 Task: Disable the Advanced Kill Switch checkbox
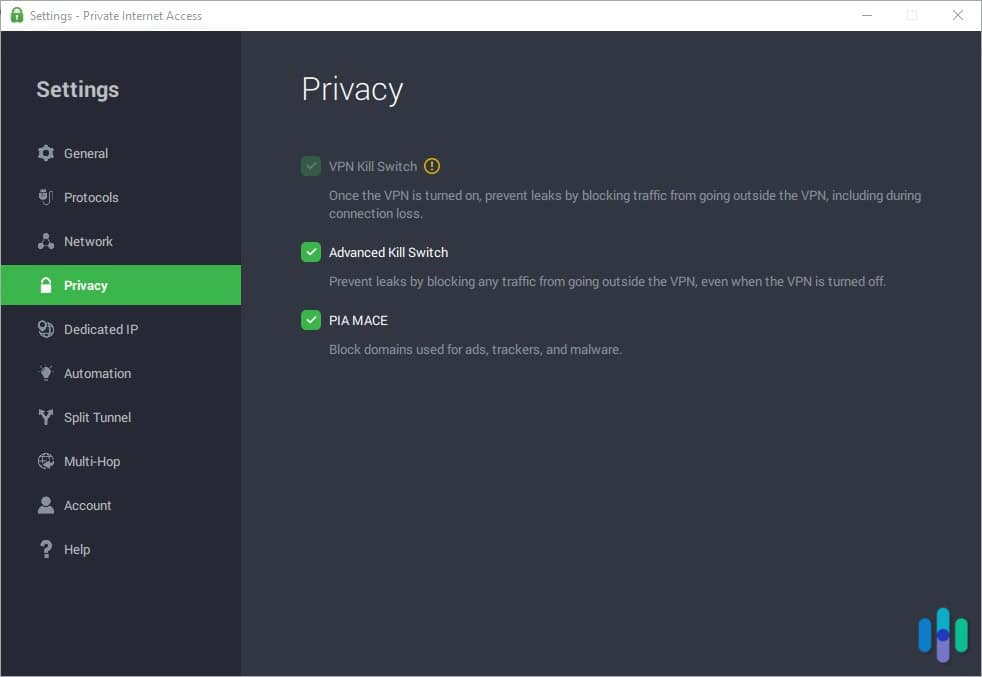[x=311, y=252]
